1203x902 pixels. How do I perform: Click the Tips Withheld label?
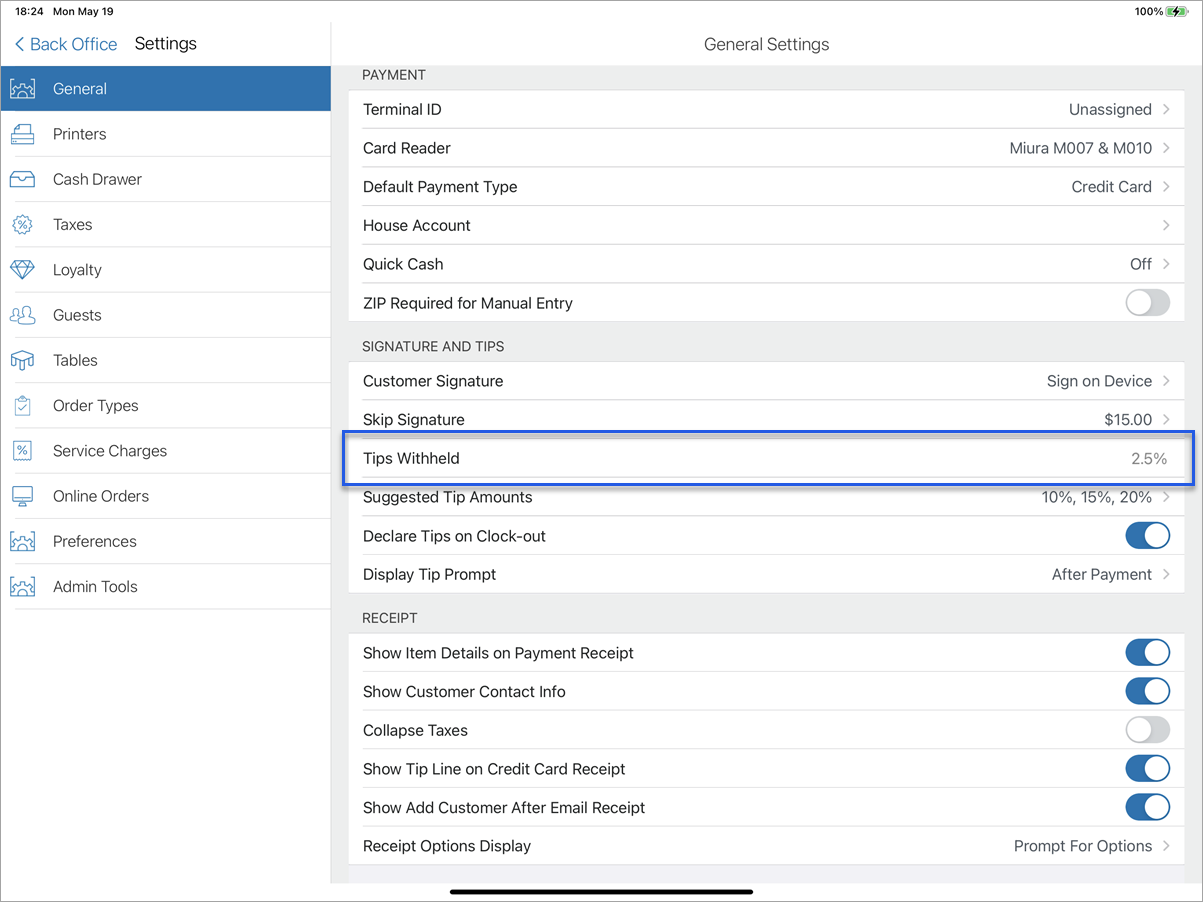tap(411, 459)
